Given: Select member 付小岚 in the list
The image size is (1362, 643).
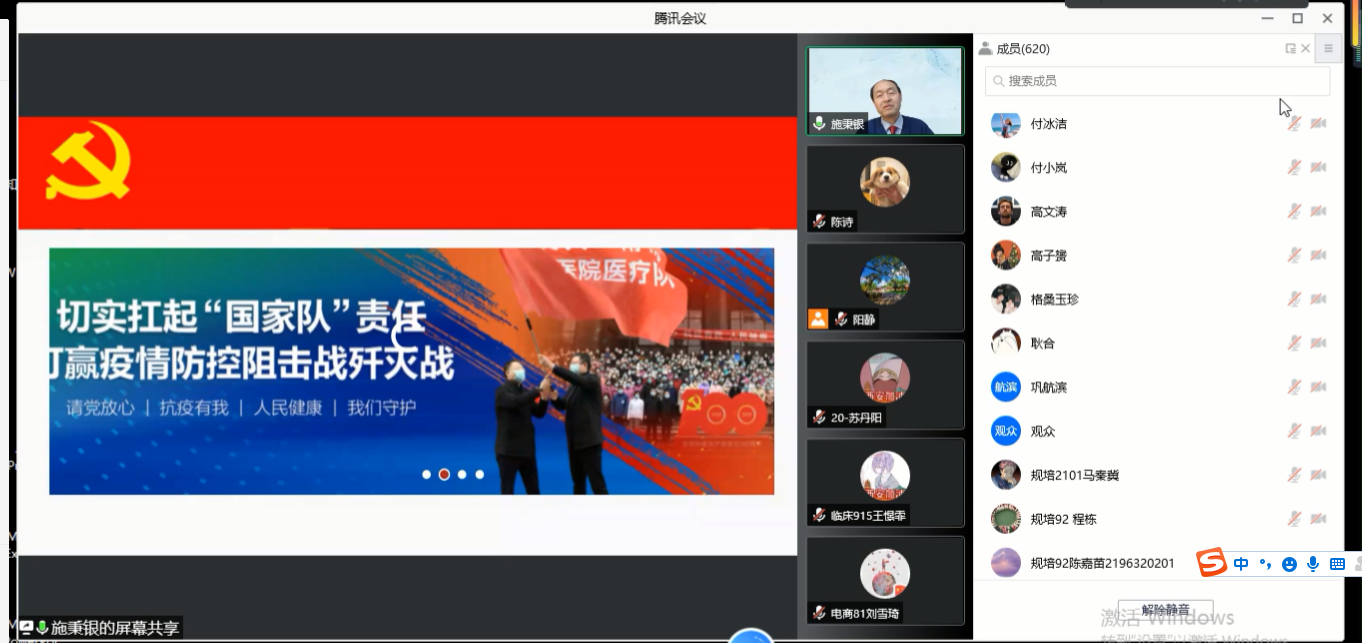Looking at the screenshot, I should click(1160, 167).
